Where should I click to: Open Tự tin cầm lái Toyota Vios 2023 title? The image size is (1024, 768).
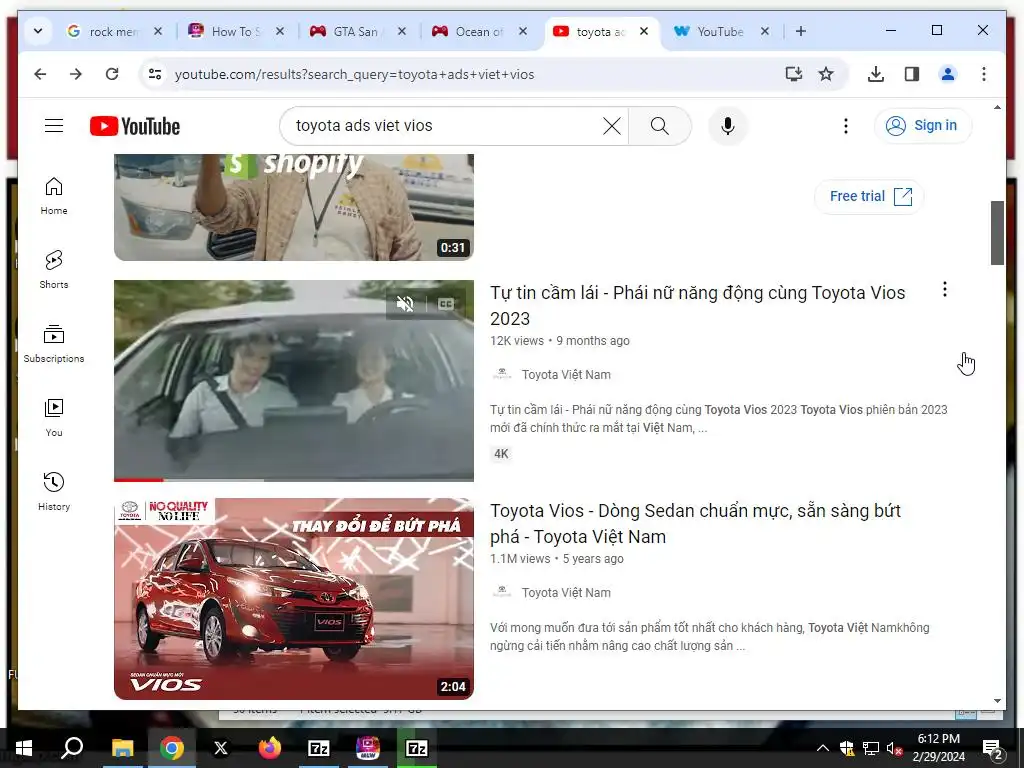pyautogui.click(x=697, y=305)
